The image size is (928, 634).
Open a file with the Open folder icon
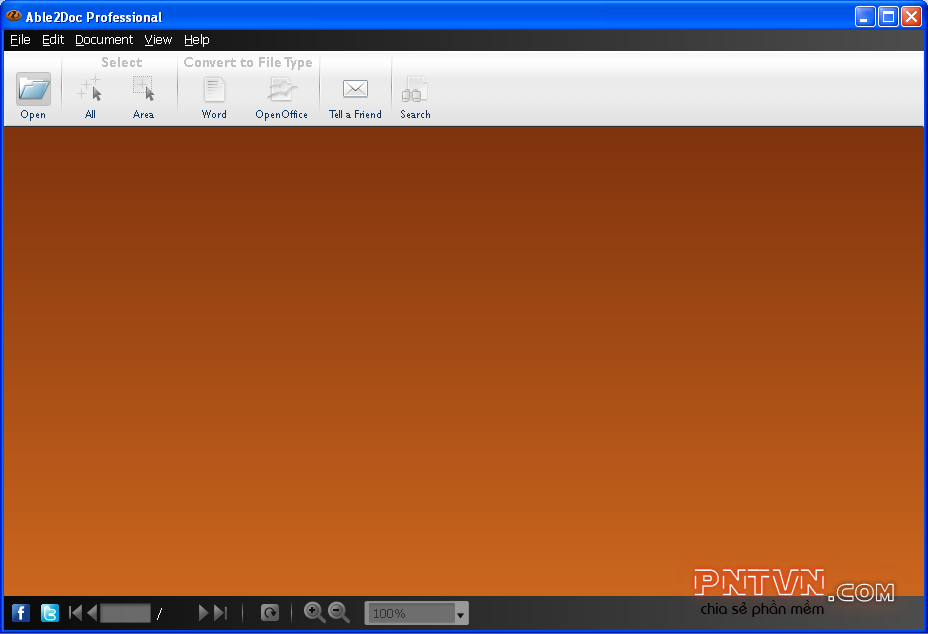coord(33,90)
